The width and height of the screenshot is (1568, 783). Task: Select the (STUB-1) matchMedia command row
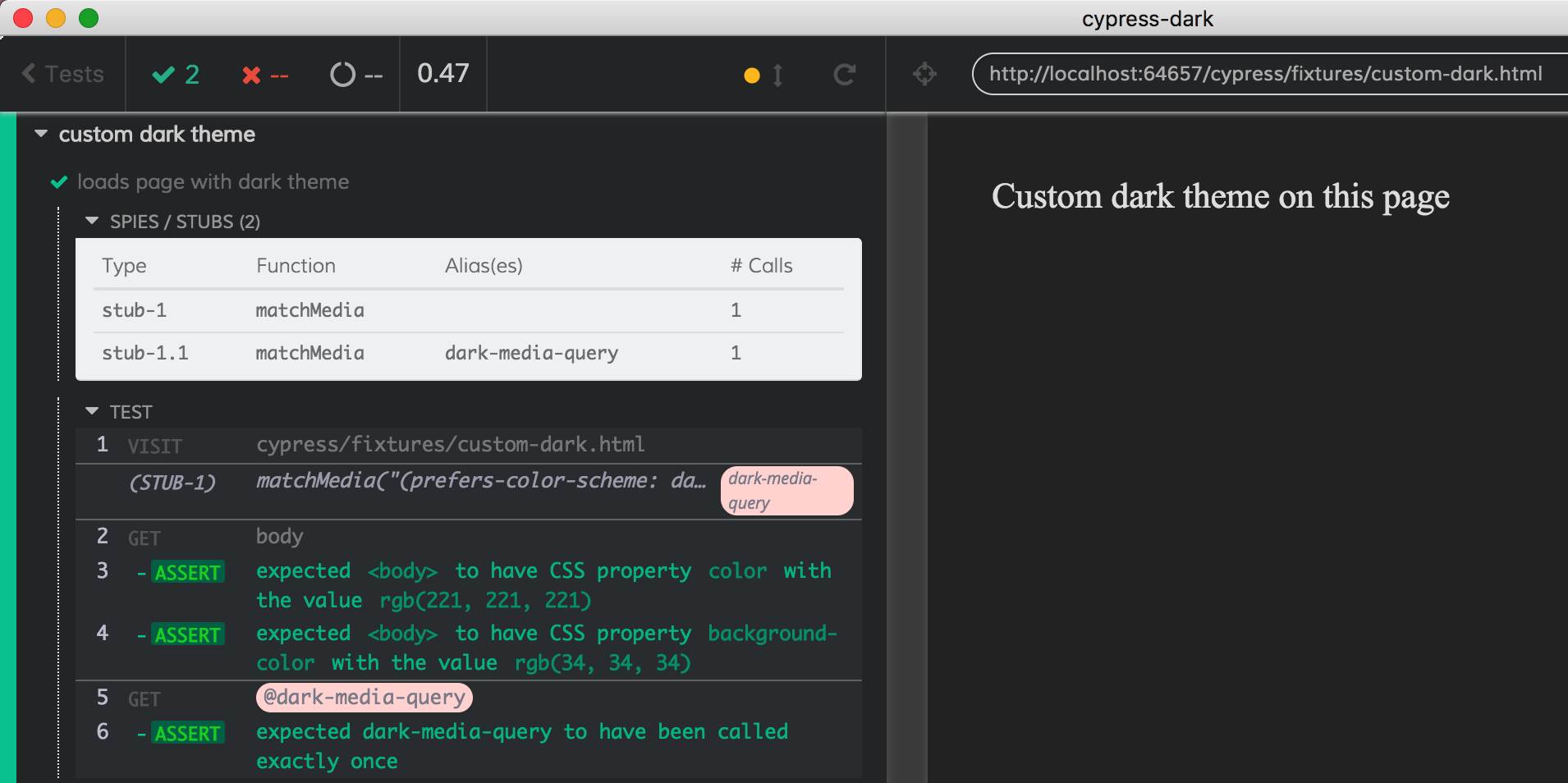pos(469,491)
